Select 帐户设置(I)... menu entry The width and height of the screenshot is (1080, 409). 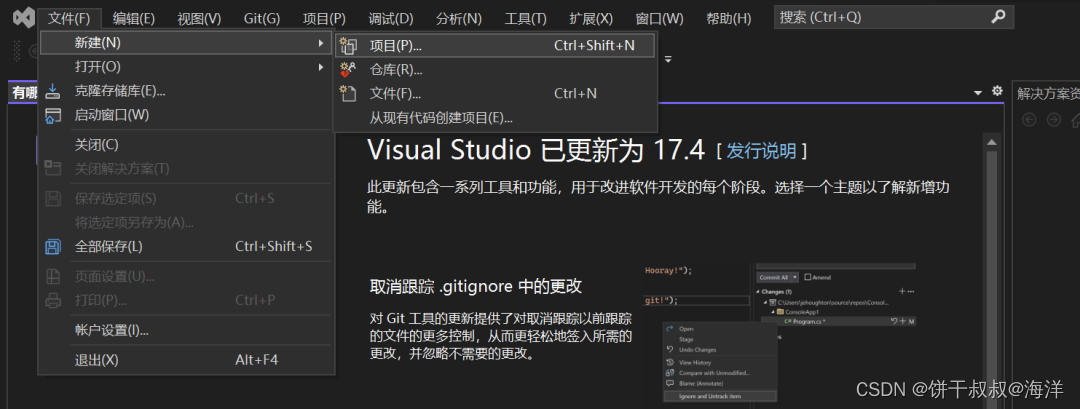(185, 330)
